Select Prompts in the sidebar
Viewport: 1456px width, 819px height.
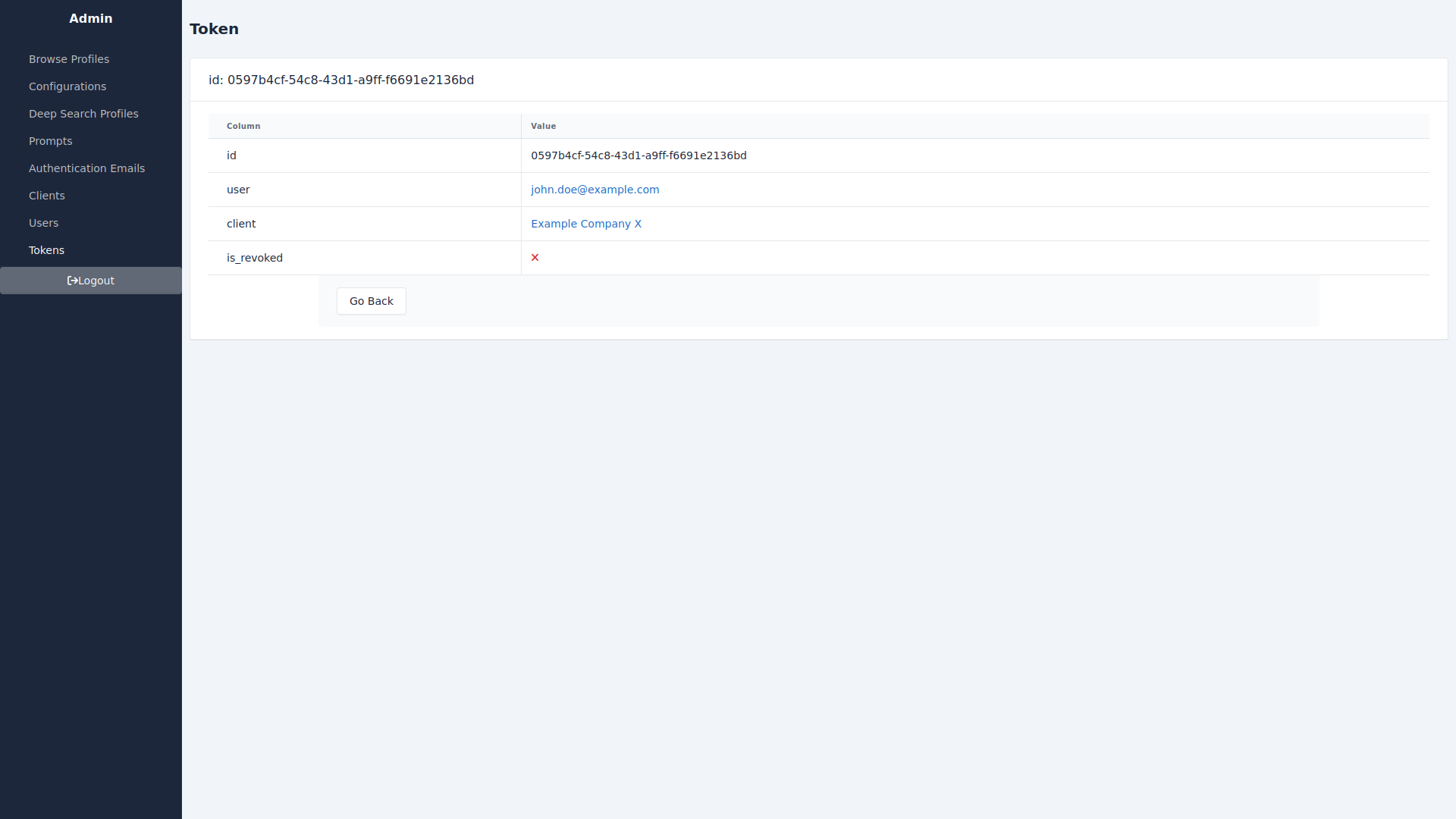pyautogui.click(x=51, y=141)
